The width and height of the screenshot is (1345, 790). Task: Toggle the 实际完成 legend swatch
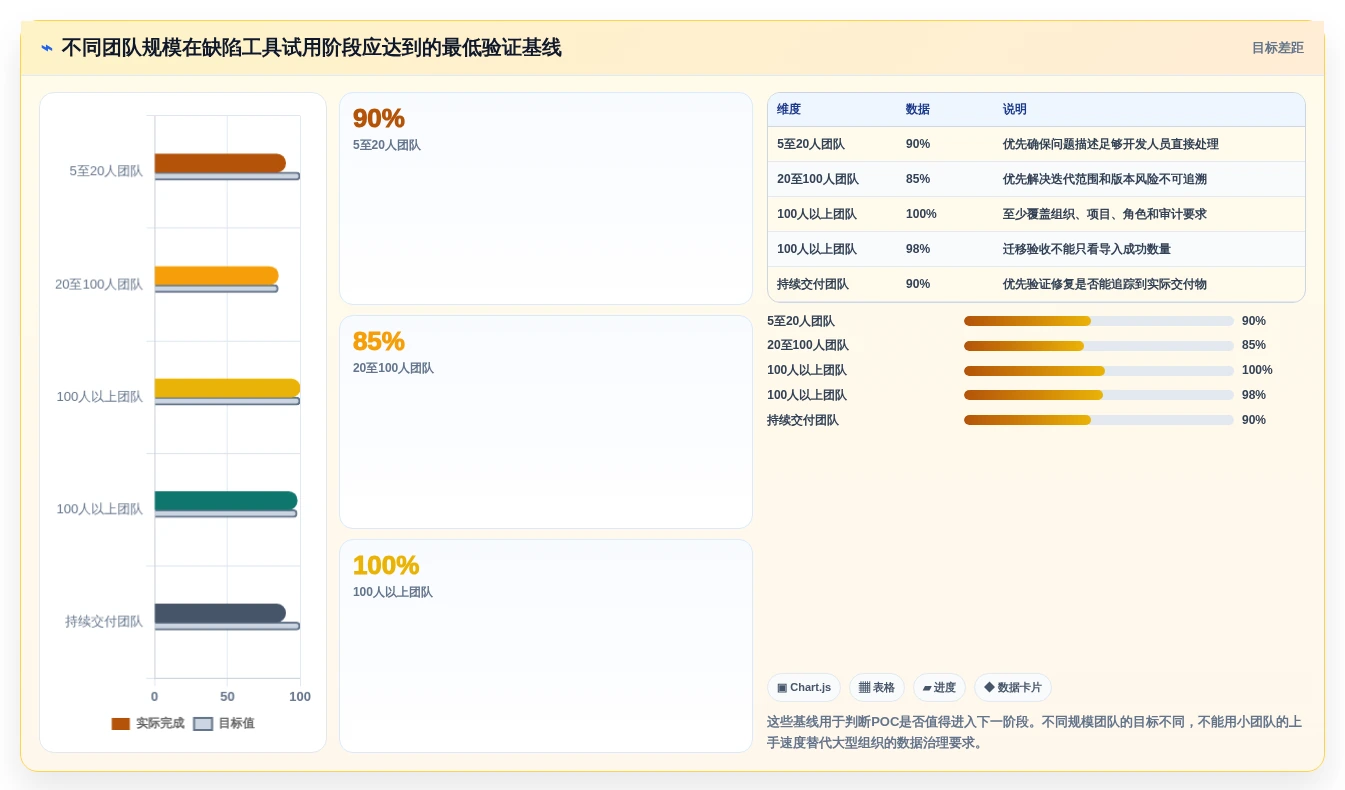121,723
